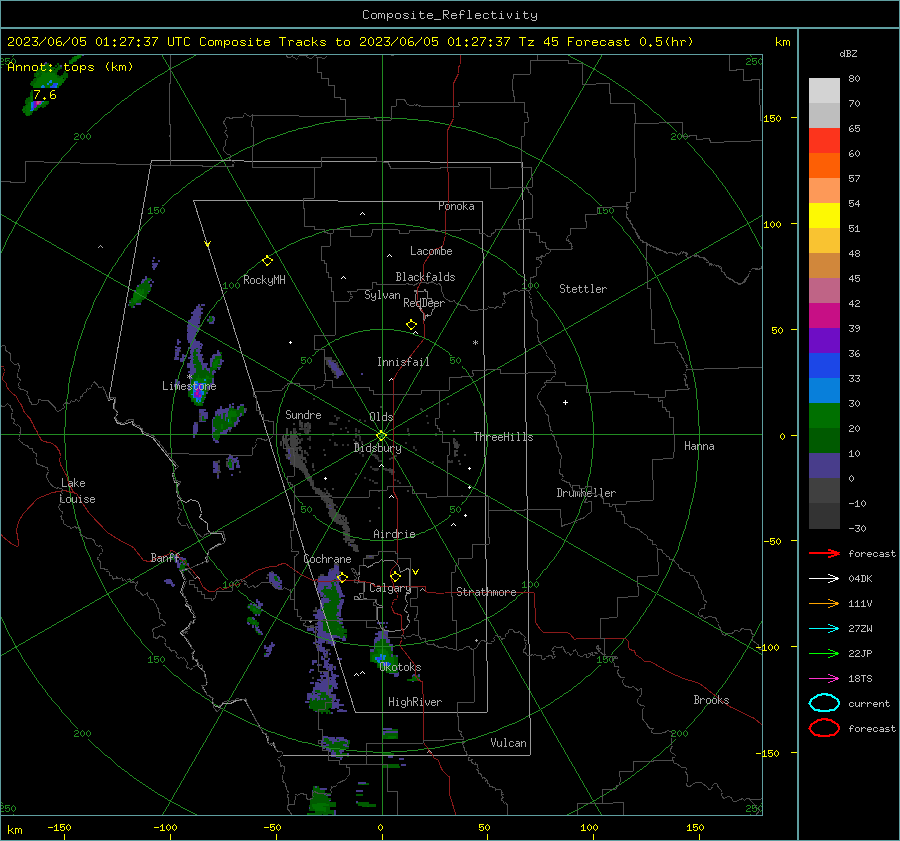
Task: Click the Blackfalds label on map
Action: click(425, 277)
